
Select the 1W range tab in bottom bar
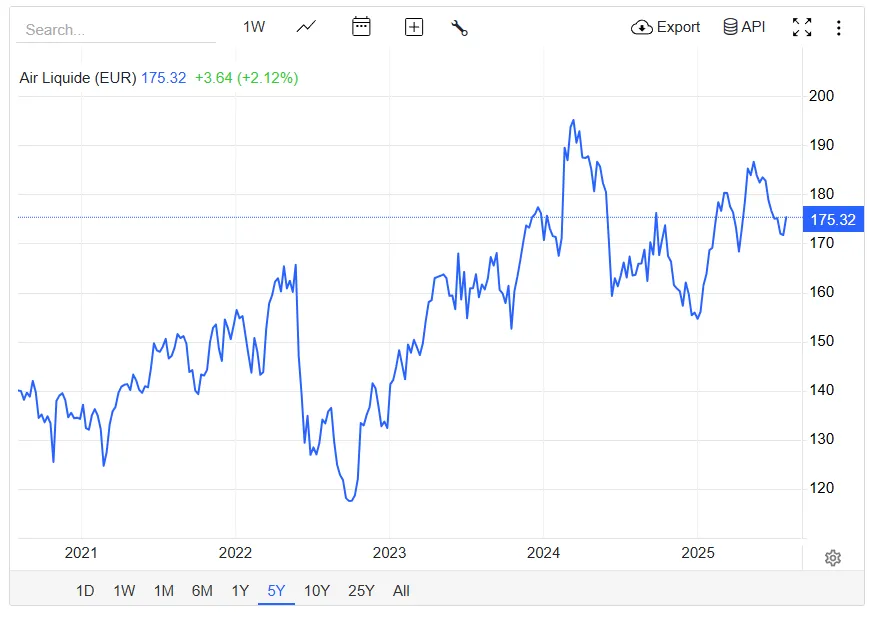pos(124,591)
